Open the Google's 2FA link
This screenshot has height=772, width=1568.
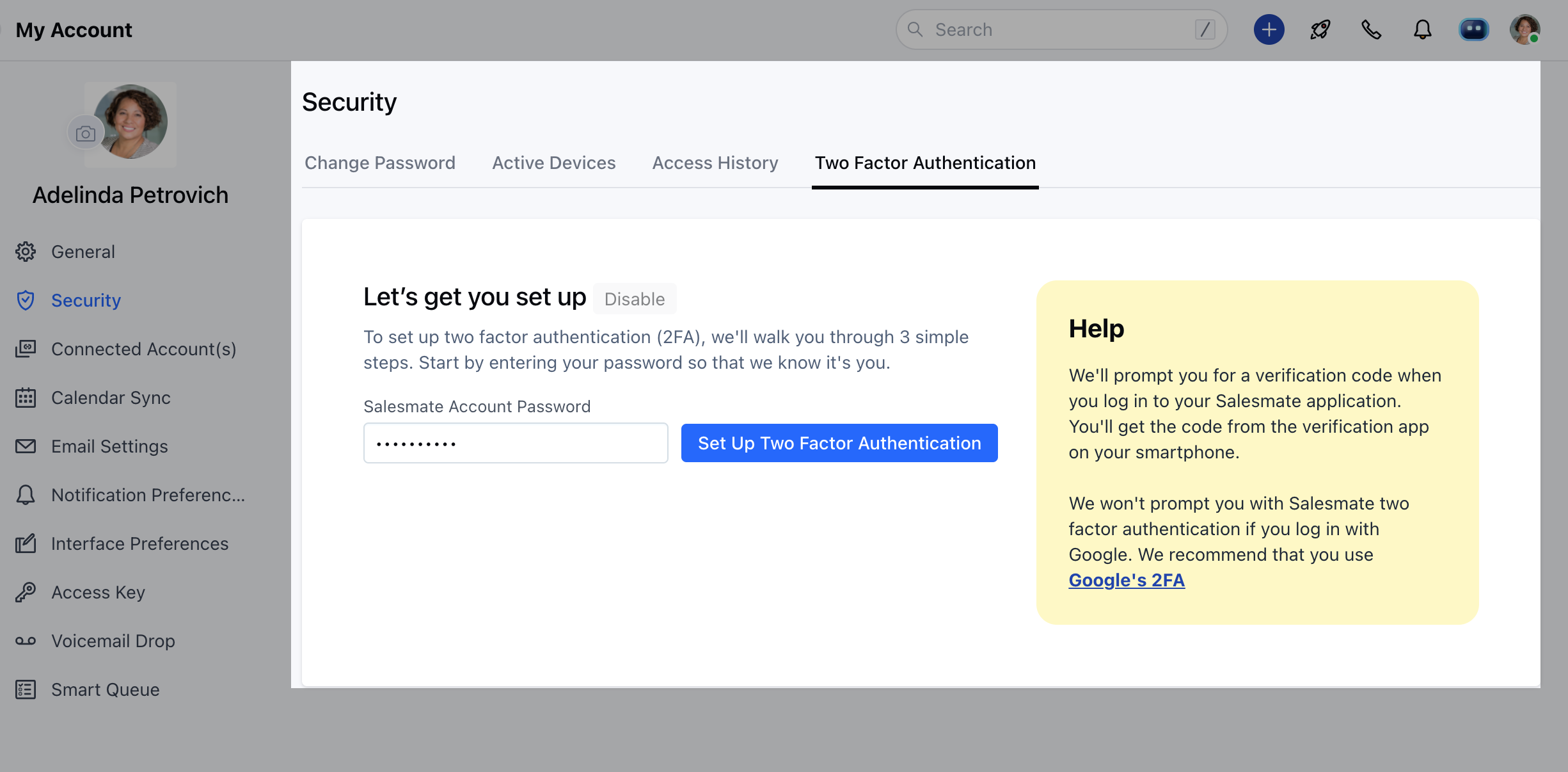coord(1126,580)
